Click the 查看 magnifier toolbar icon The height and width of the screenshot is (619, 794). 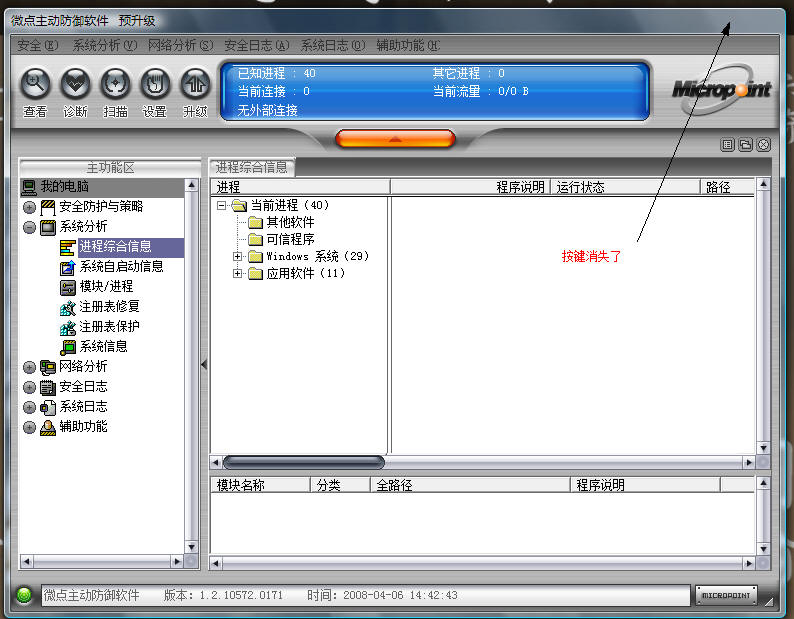pyautogui.click(x=35, y=83)
